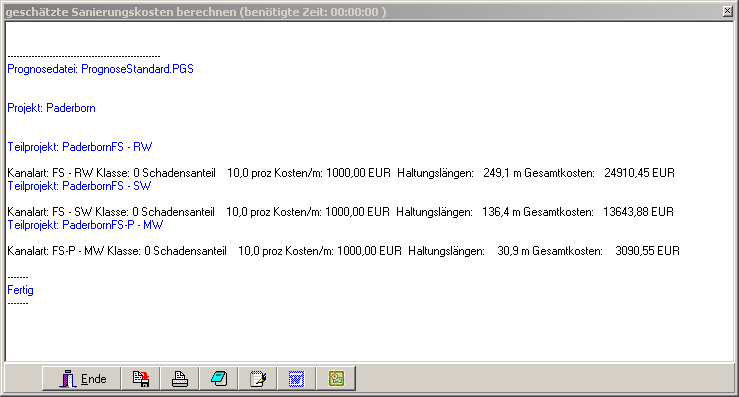This screenshot has width=739, height=397.
Task: Click 'Prognosedatei: PrognoseStandard.PGS' line
Action: click(100, 69)
